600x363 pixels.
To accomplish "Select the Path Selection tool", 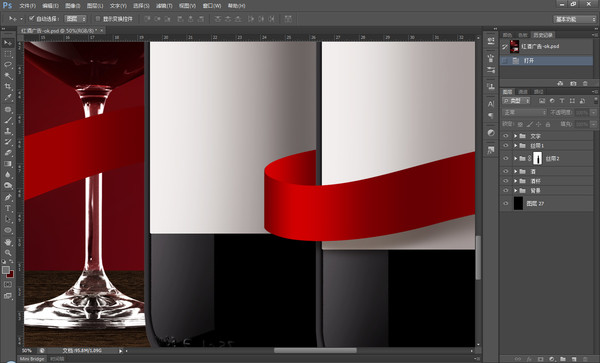I will coord(8,220).
